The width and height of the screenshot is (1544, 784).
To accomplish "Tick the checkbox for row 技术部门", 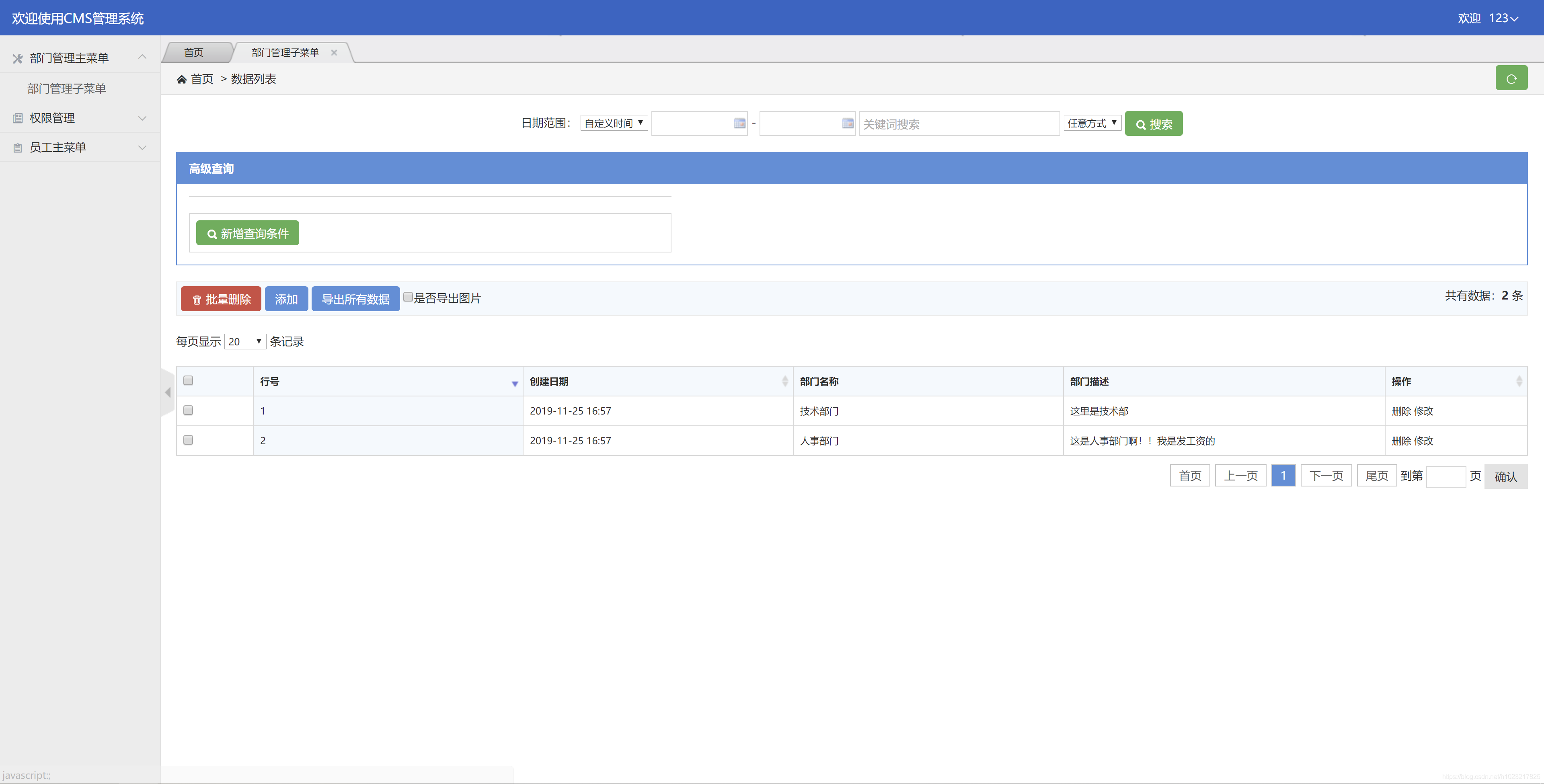I will coord(188,410).
